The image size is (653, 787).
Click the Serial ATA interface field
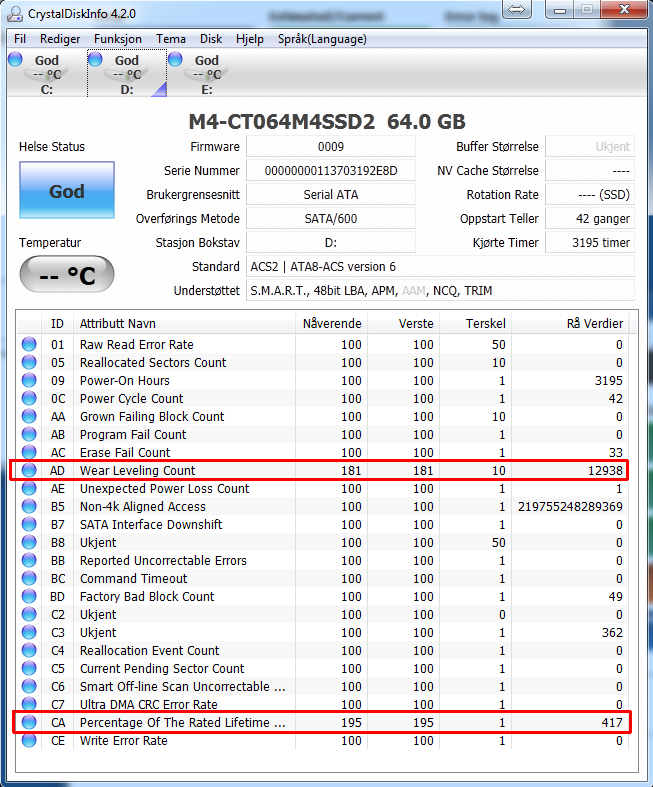pos(331,195)
